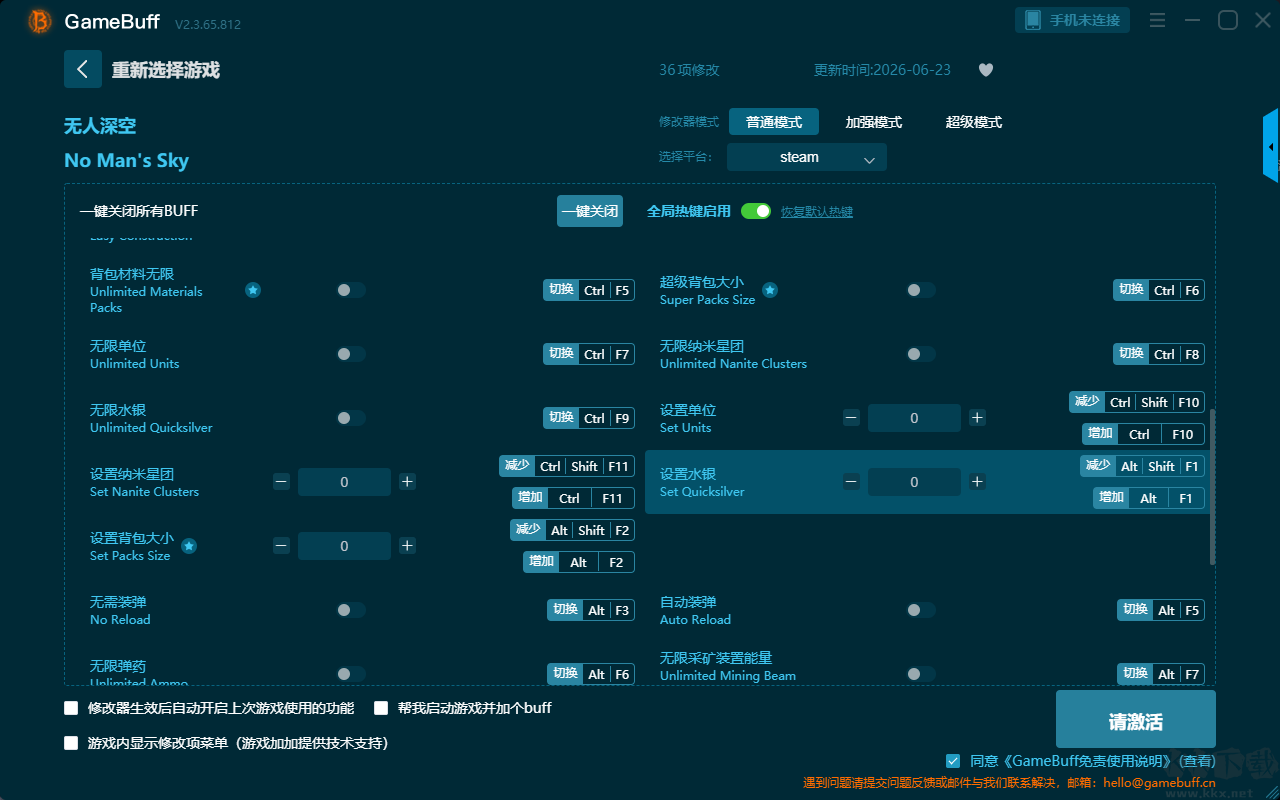Enable Unlimited Units toggle
This screenshot has height=800, width=1280.
[351, 354]
